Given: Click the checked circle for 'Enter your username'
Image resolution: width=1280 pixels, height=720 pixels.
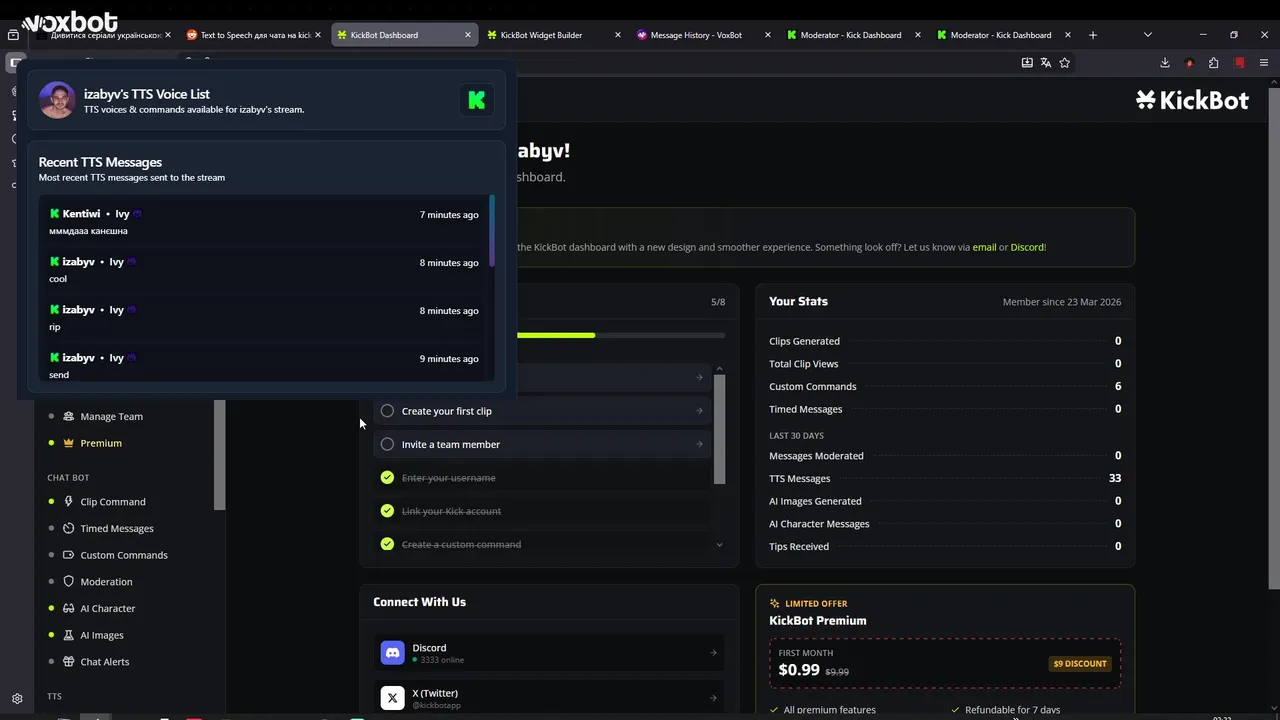Looking at the screenshot, I should point(387,478).
